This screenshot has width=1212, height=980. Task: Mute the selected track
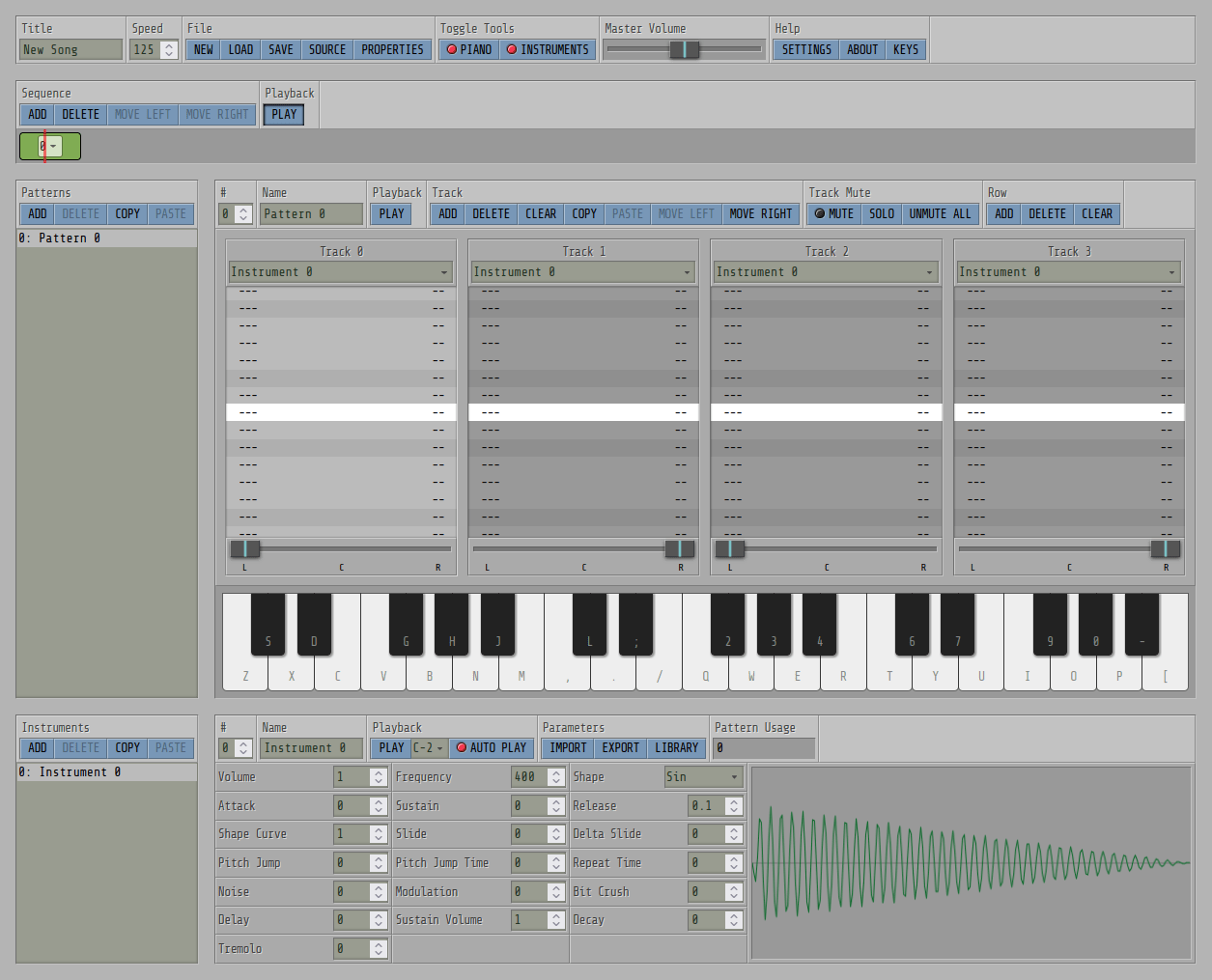click(833, 213)
